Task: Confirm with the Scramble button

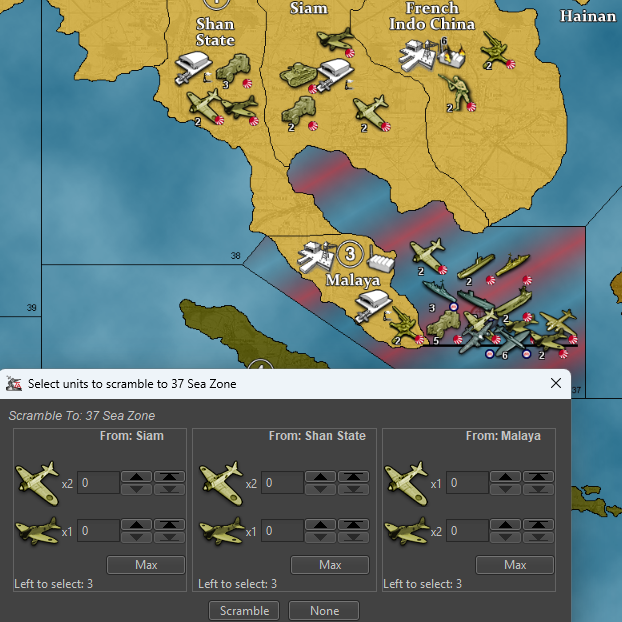Action: (245, 610)
